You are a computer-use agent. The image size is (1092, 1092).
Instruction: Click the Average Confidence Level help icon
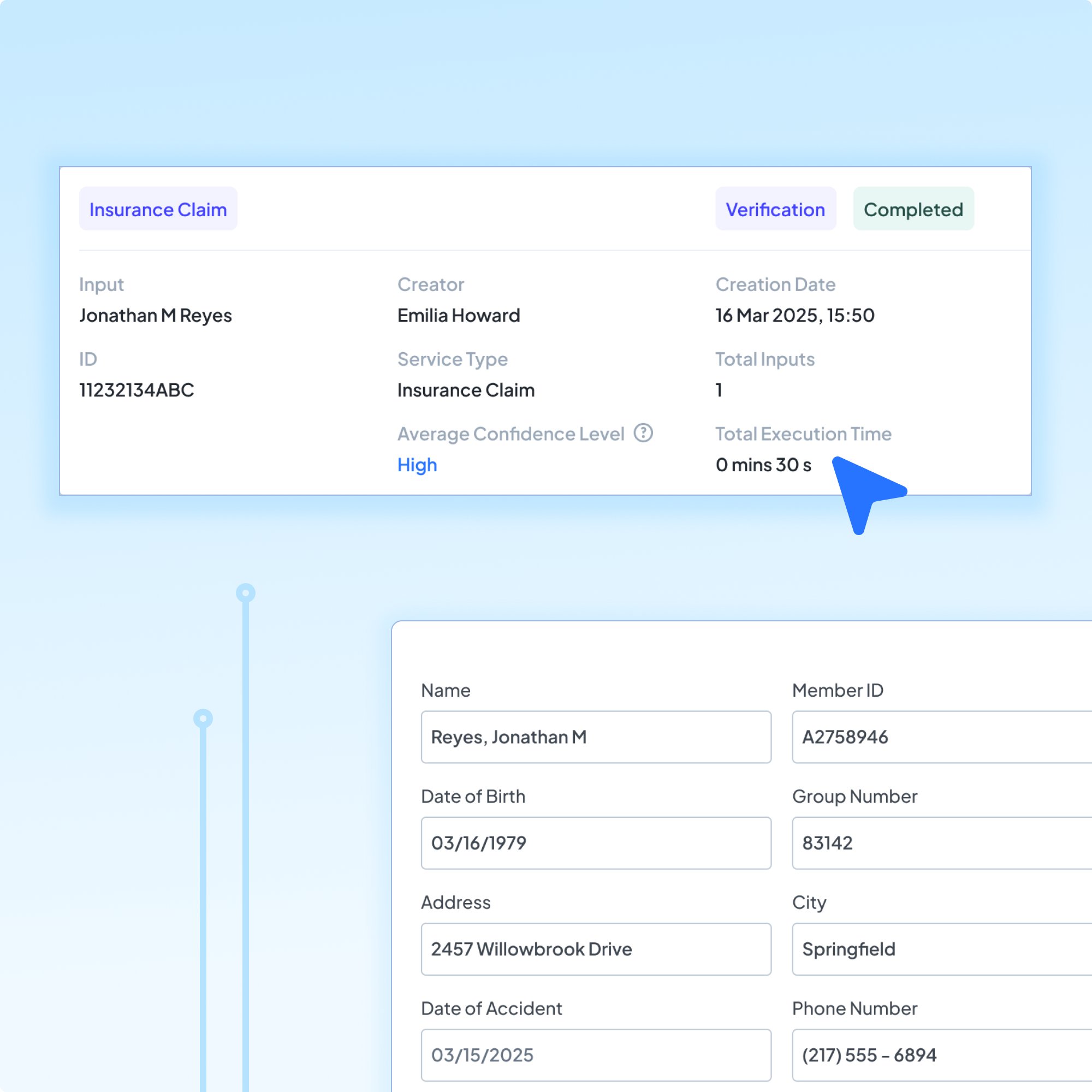coord(643,433)
